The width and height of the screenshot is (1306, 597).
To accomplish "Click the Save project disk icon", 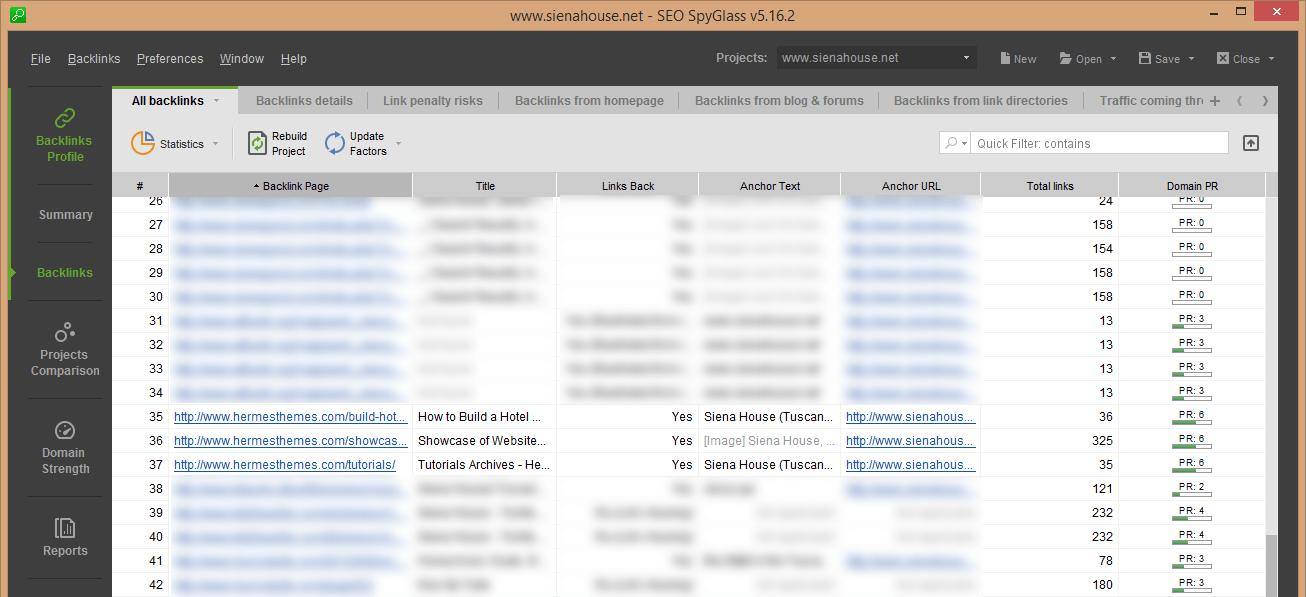I will [x=1145, y=59].
